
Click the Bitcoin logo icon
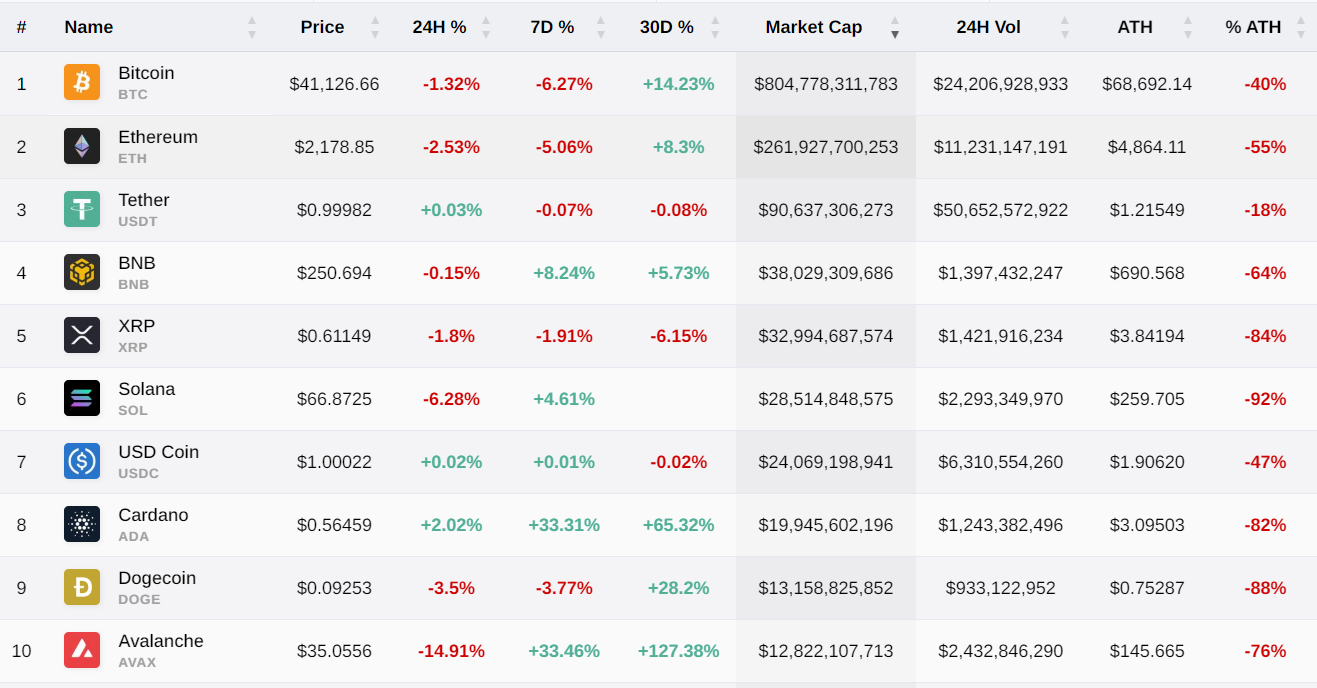pyautogui.click(x=82, y=84)
